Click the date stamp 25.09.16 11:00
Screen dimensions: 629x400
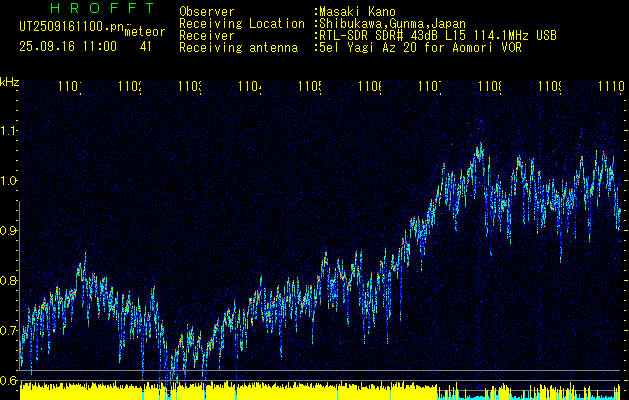click(x=68, y=47)
